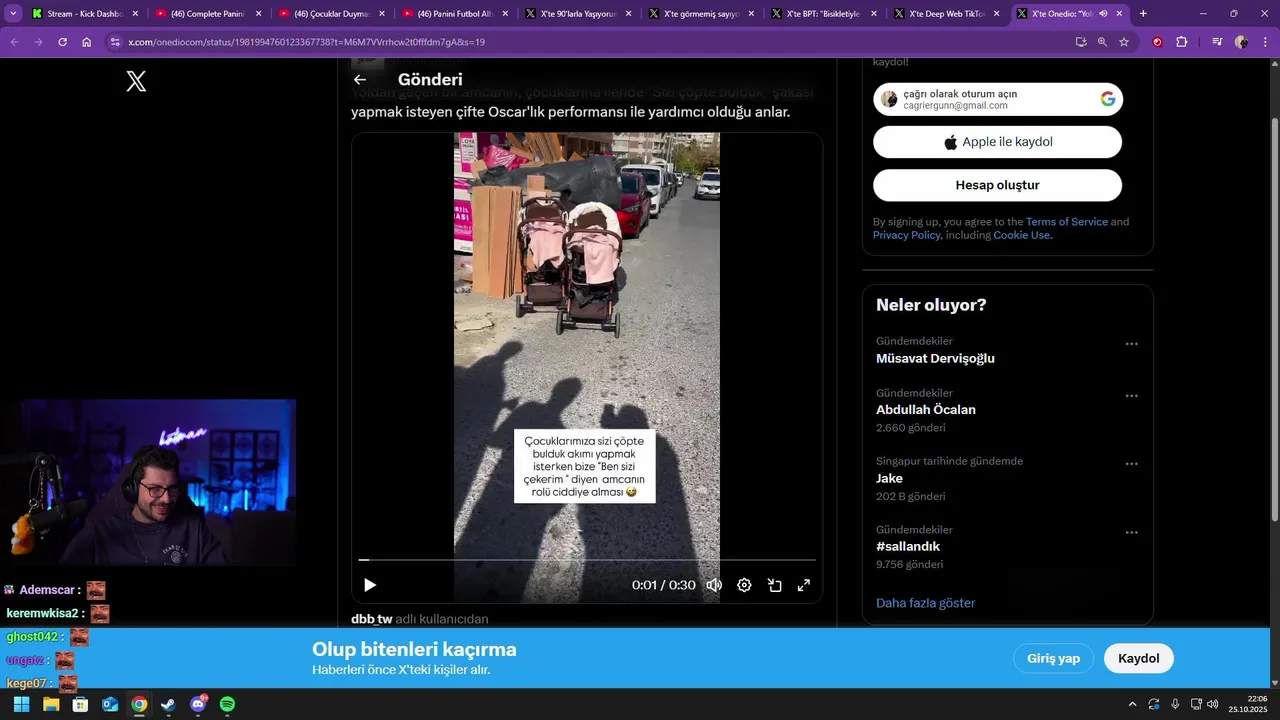Open more options for Müsavat Dervişoğlu trend

pos(1131,344)
